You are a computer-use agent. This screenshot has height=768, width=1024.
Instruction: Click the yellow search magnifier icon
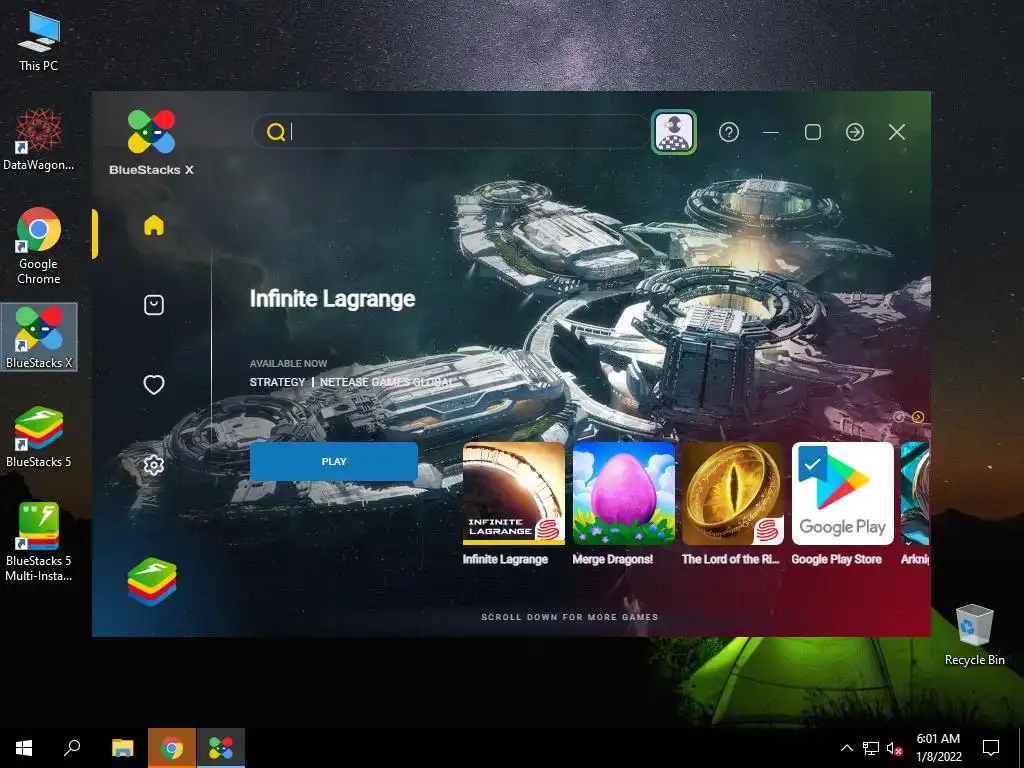[276, 132]
